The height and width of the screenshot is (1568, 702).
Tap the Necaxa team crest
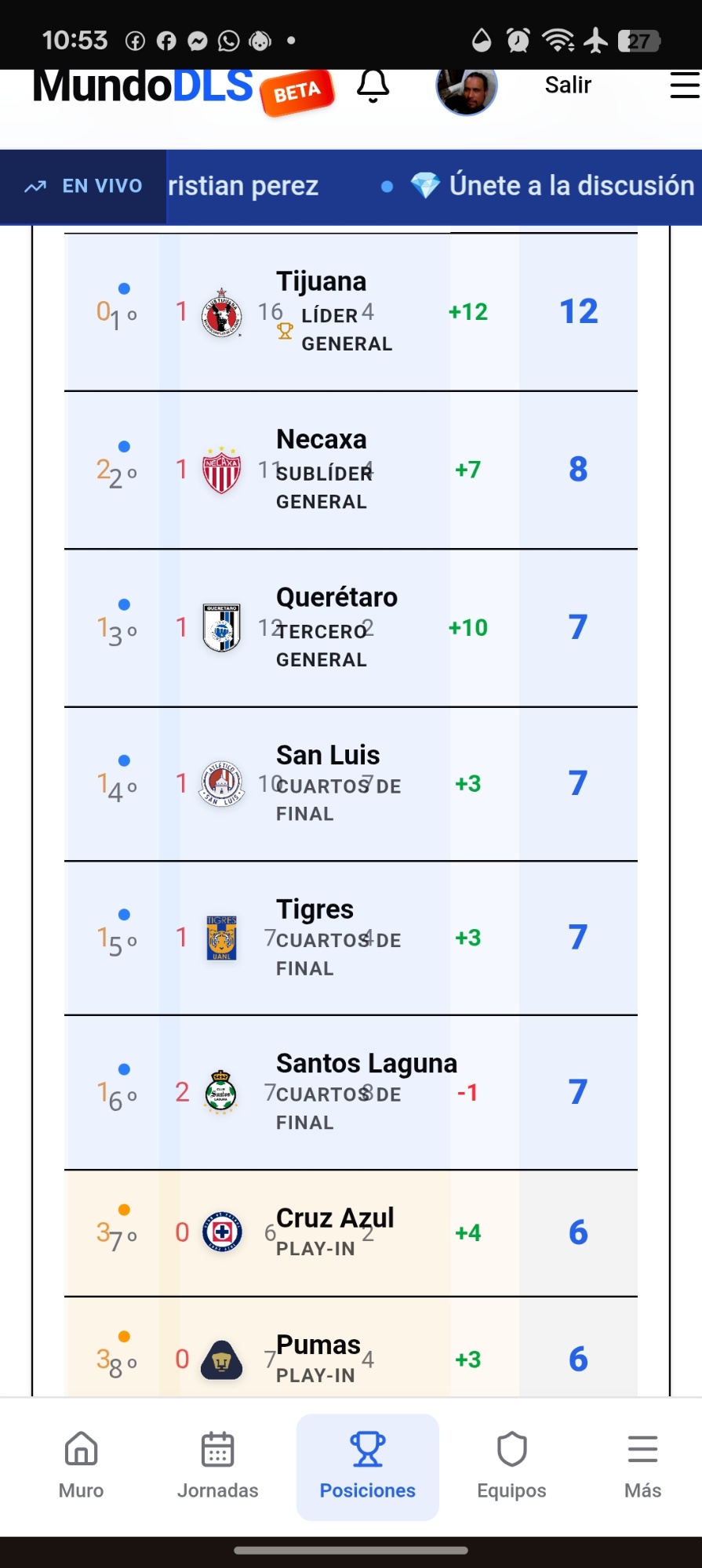coord(221,470)
